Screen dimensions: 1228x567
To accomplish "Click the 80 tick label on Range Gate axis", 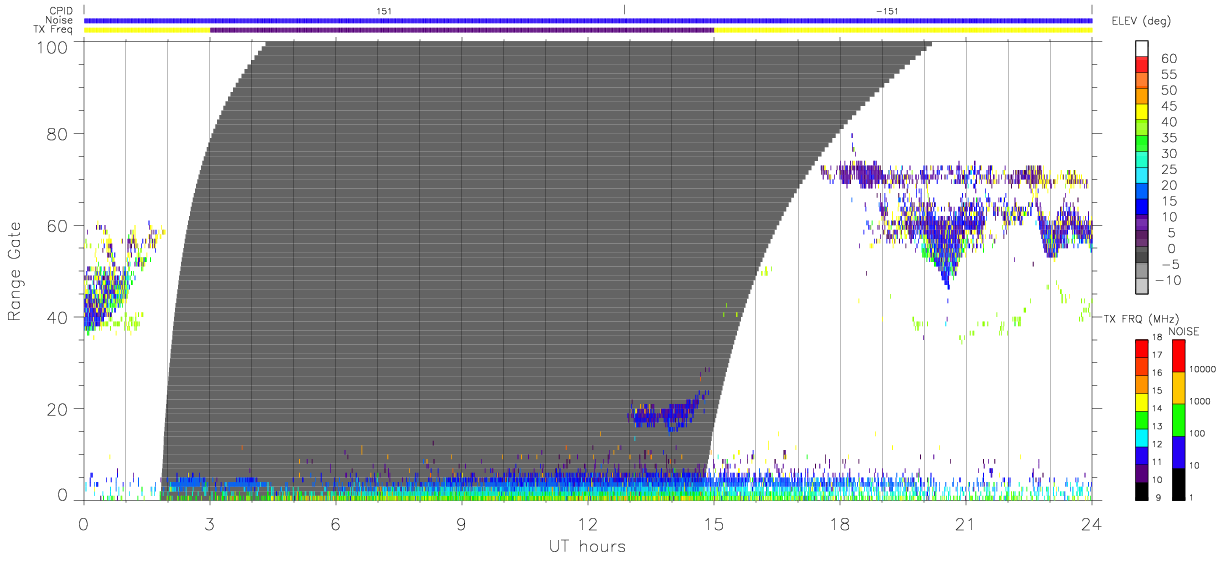I will click(x=59, y=134).
